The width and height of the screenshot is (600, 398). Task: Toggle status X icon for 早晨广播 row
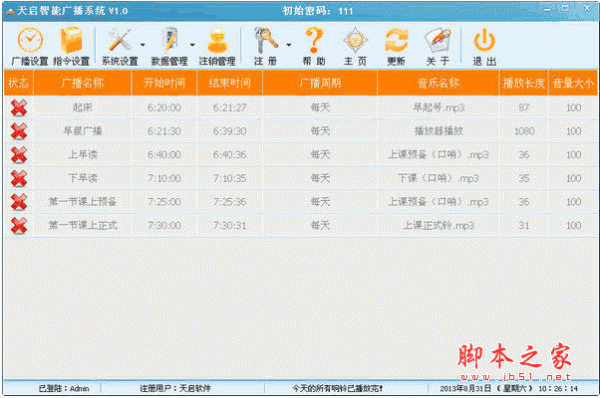19,131
